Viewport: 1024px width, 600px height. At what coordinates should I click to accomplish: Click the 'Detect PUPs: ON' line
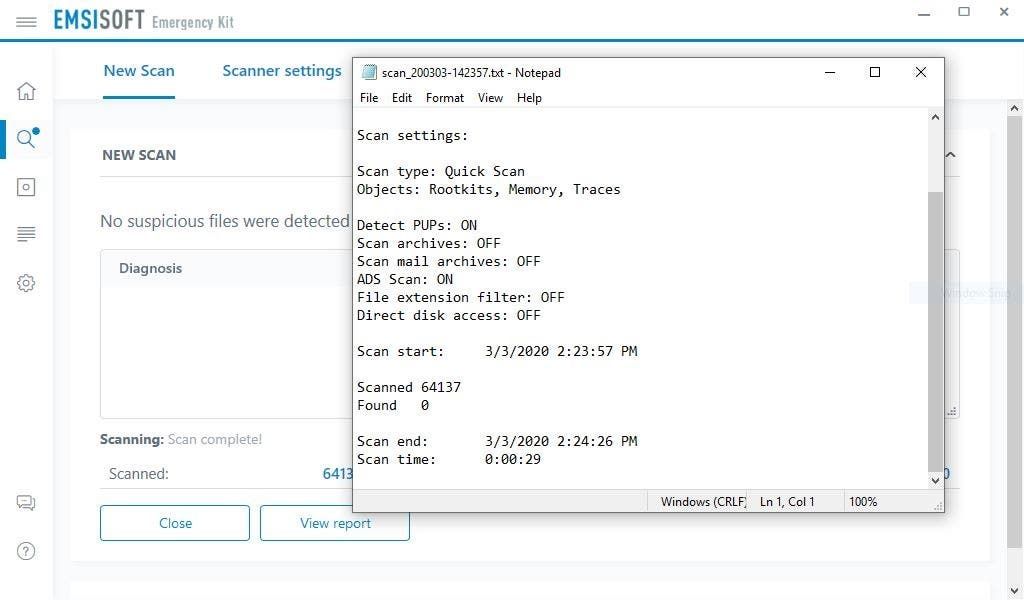point(417,225)
